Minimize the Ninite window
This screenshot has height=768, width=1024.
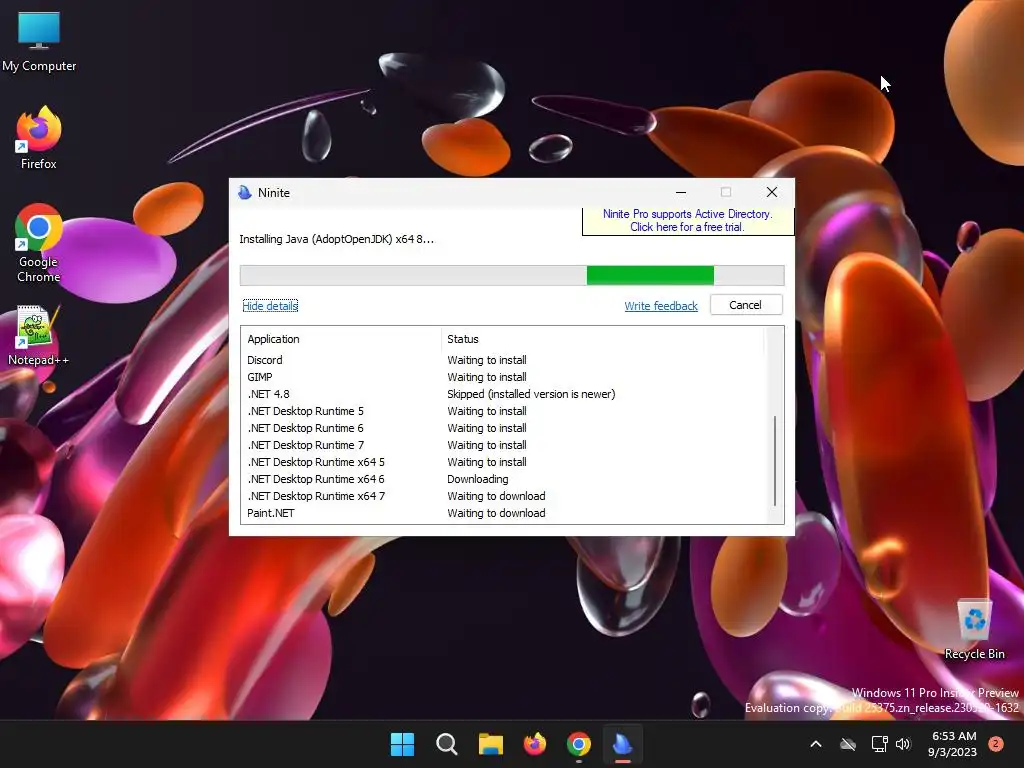(680, 192)
